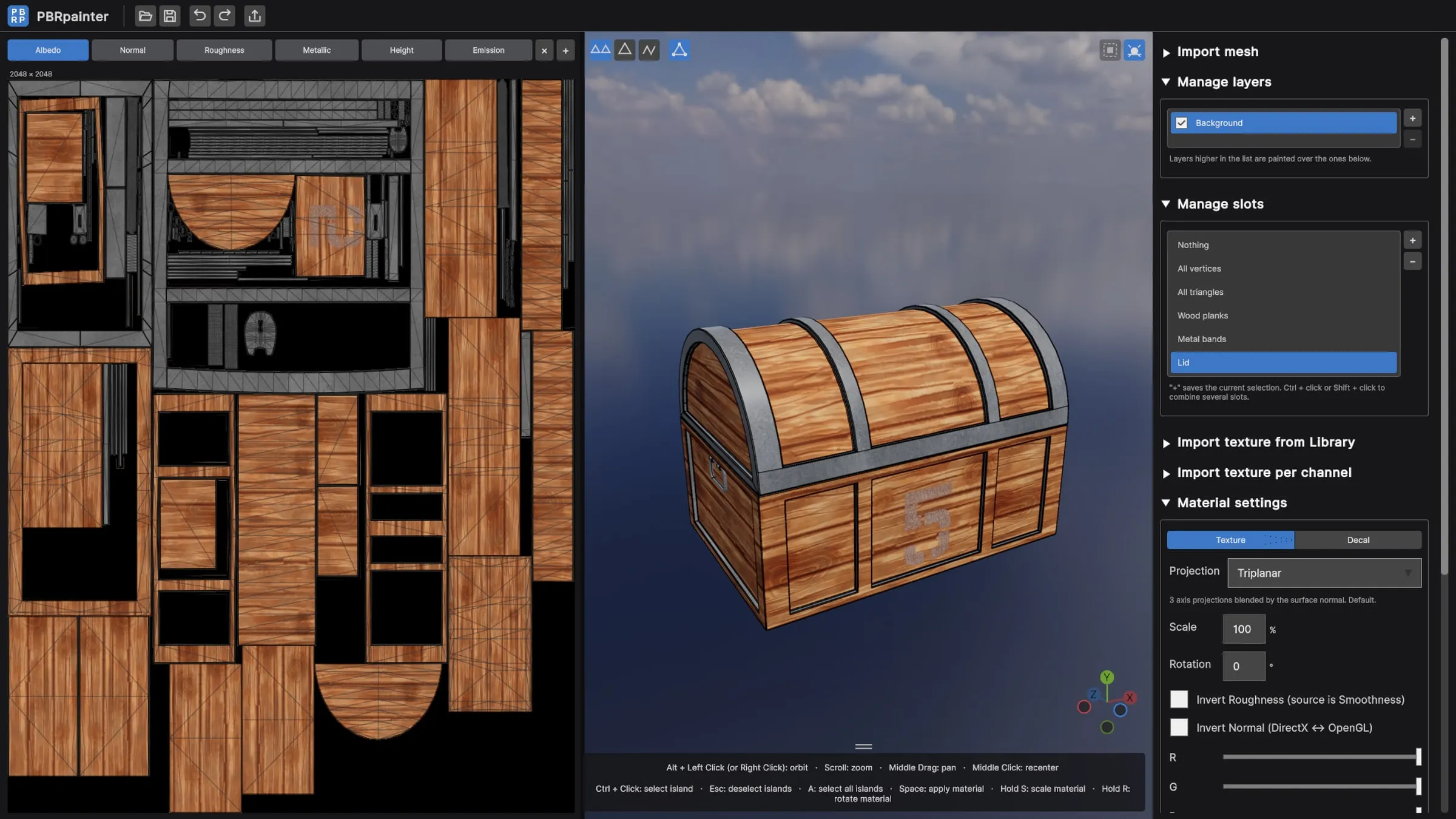Screen dimensions: 1456x819
Task: Save the project with the floppy icon
Action: coord(170,16)
